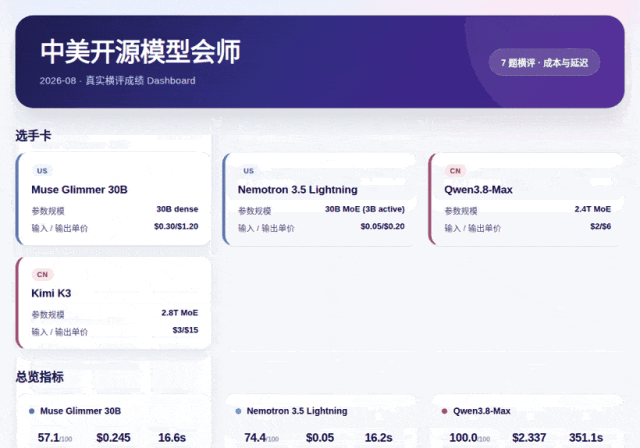This screenshot has width=640, height=448.
Task: Click the red dot beside overview Qwen3.8-Max
Action: coord(444,411)
